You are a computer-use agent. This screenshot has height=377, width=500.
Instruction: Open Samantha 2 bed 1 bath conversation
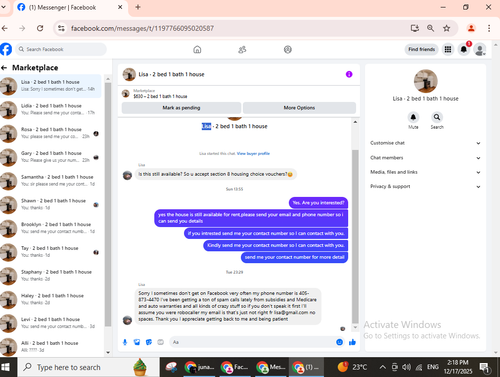tap(51, 180)
